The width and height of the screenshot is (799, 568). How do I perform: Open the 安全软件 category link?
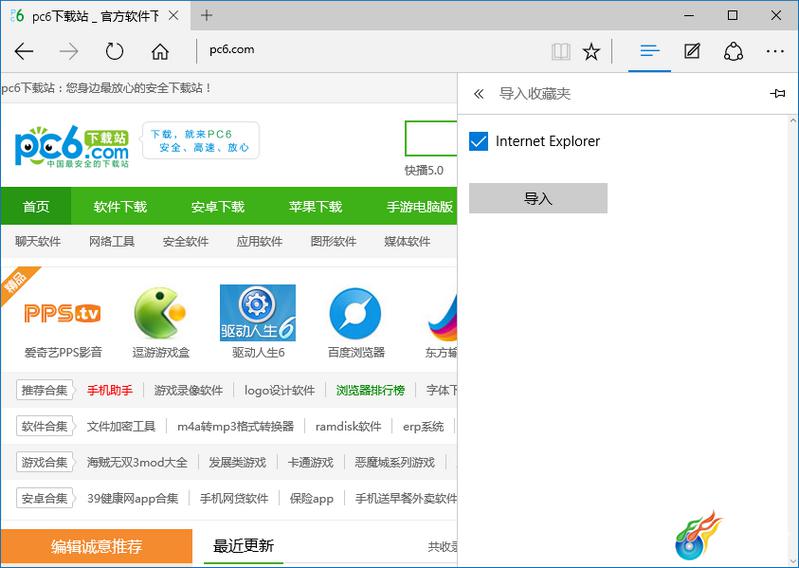(185, 241)
